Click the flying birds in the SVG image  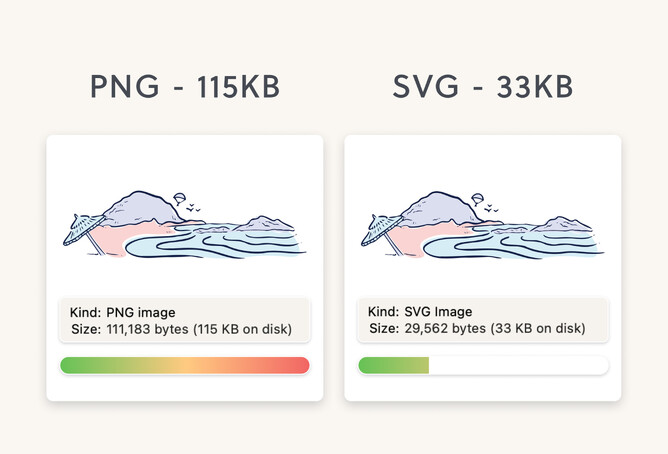coord(491,208)
